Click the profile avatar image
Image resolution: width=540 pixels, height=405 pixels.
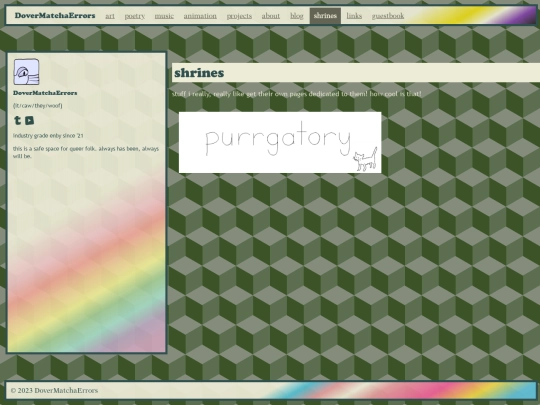(27, 72)
